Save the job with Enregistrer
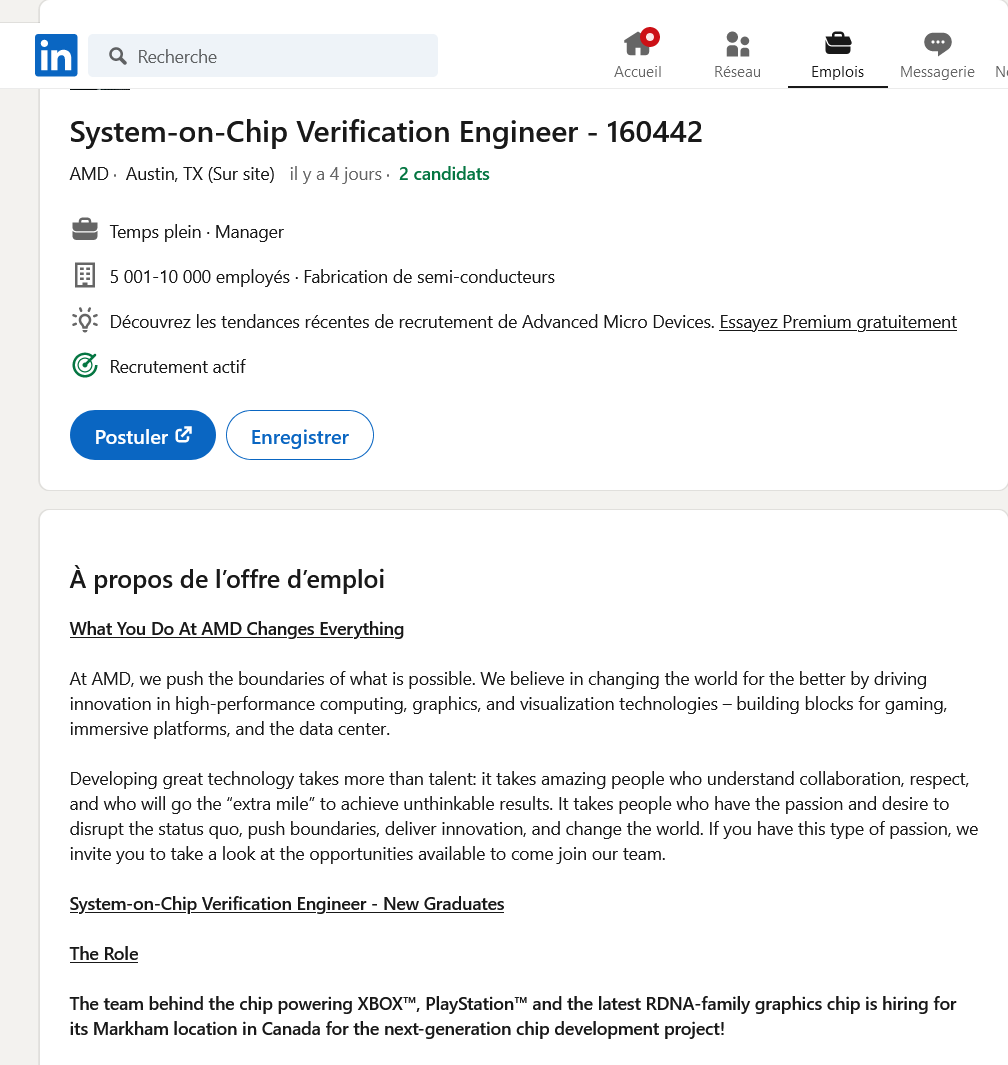Viewport: 1008px width, 1065px height. point(300,436)
